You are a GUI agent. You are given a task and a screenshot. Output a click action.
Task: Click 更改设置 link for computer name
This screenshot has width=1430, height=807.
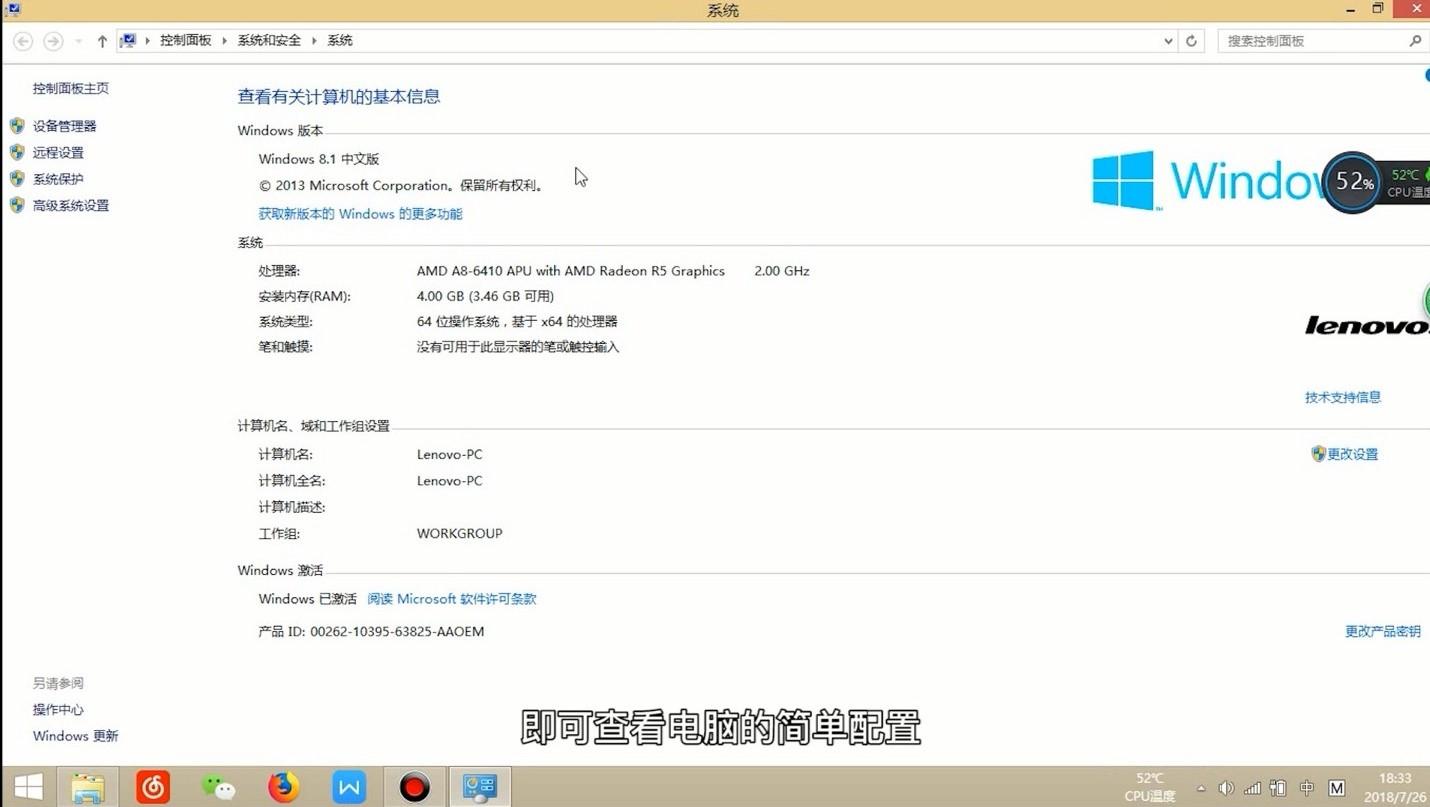pos(1353,454)
